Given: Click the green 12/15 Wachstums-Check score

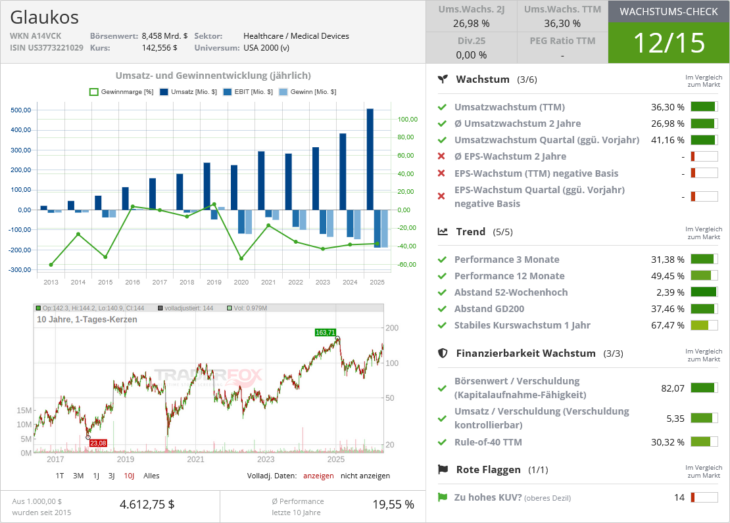Looking at the screenshot, I should tap(669, 43).
